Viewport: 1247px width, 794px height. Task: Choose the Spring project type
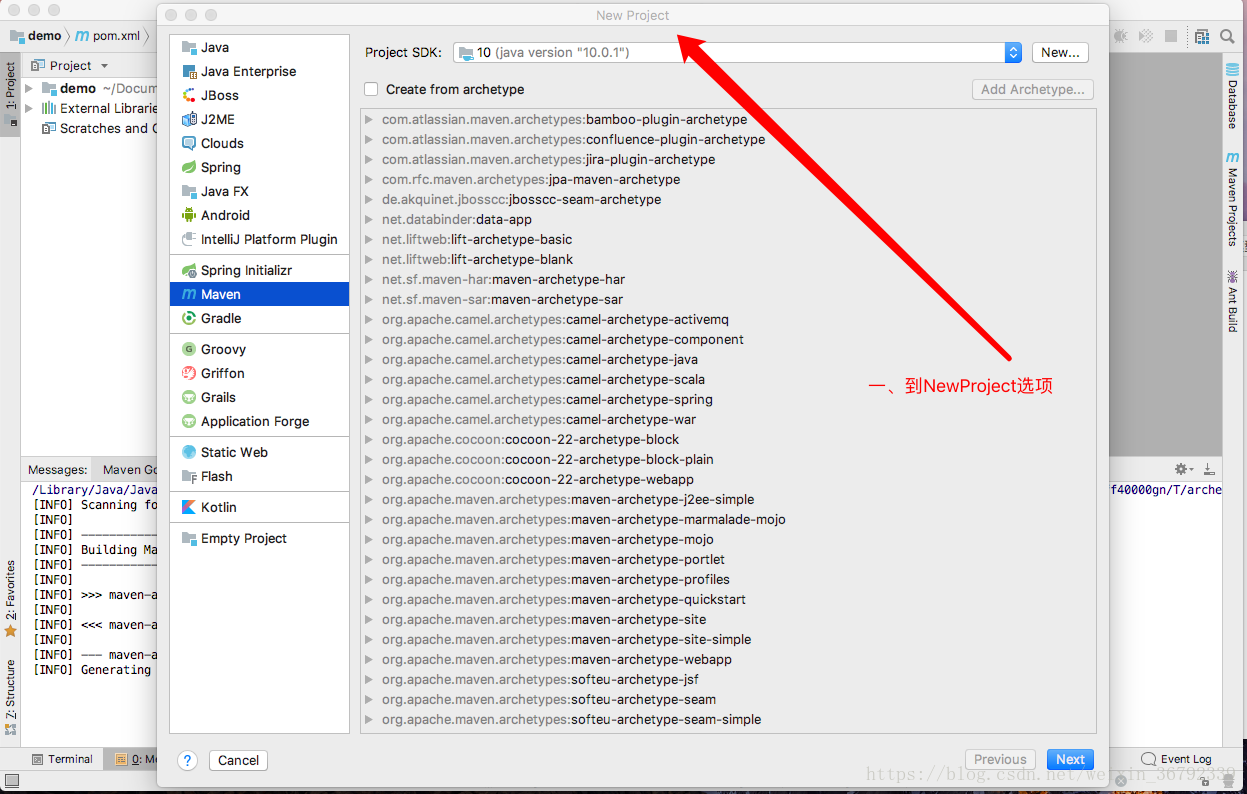[259, 167]
